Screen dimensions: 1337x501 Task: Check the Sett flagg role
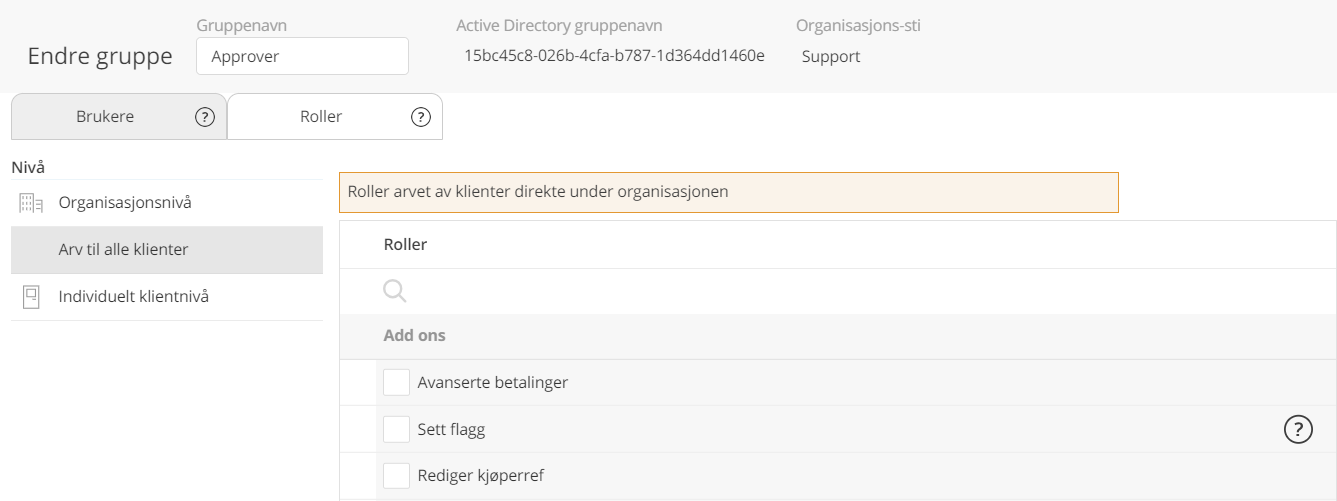pos(397,430)
